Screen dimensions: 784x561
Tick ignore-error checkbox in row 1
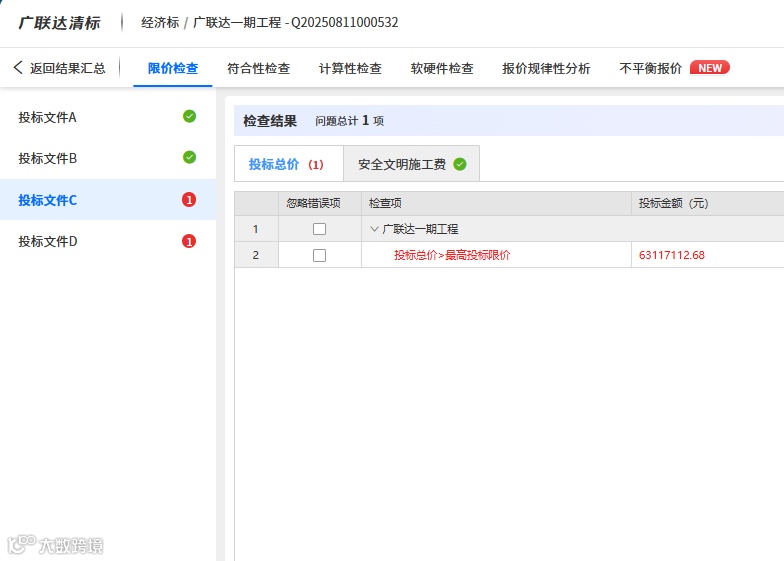coord(319,229)
